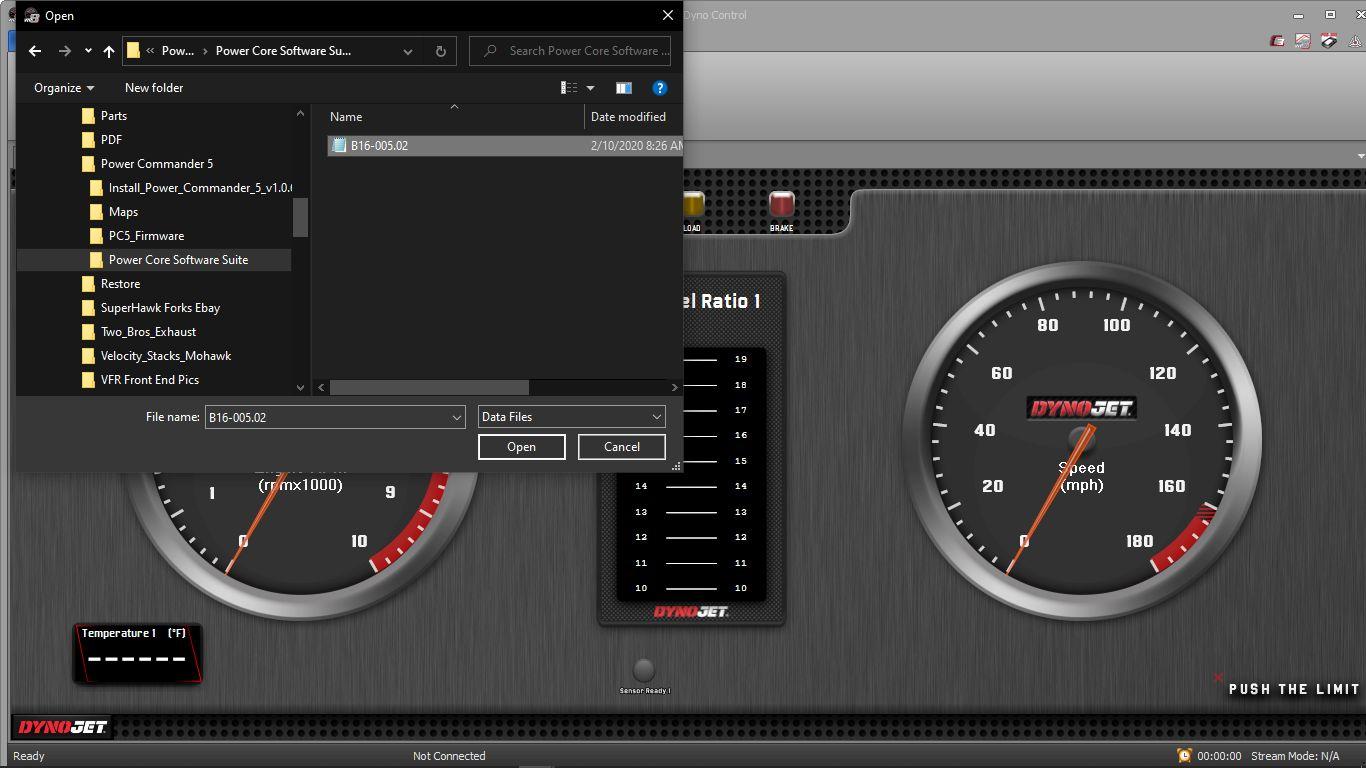The width and height of the screenshot is (1366, 768).
Task: Expand the hidden breadcrumb chevron in address bar
Action: click(x=150, y=51)
